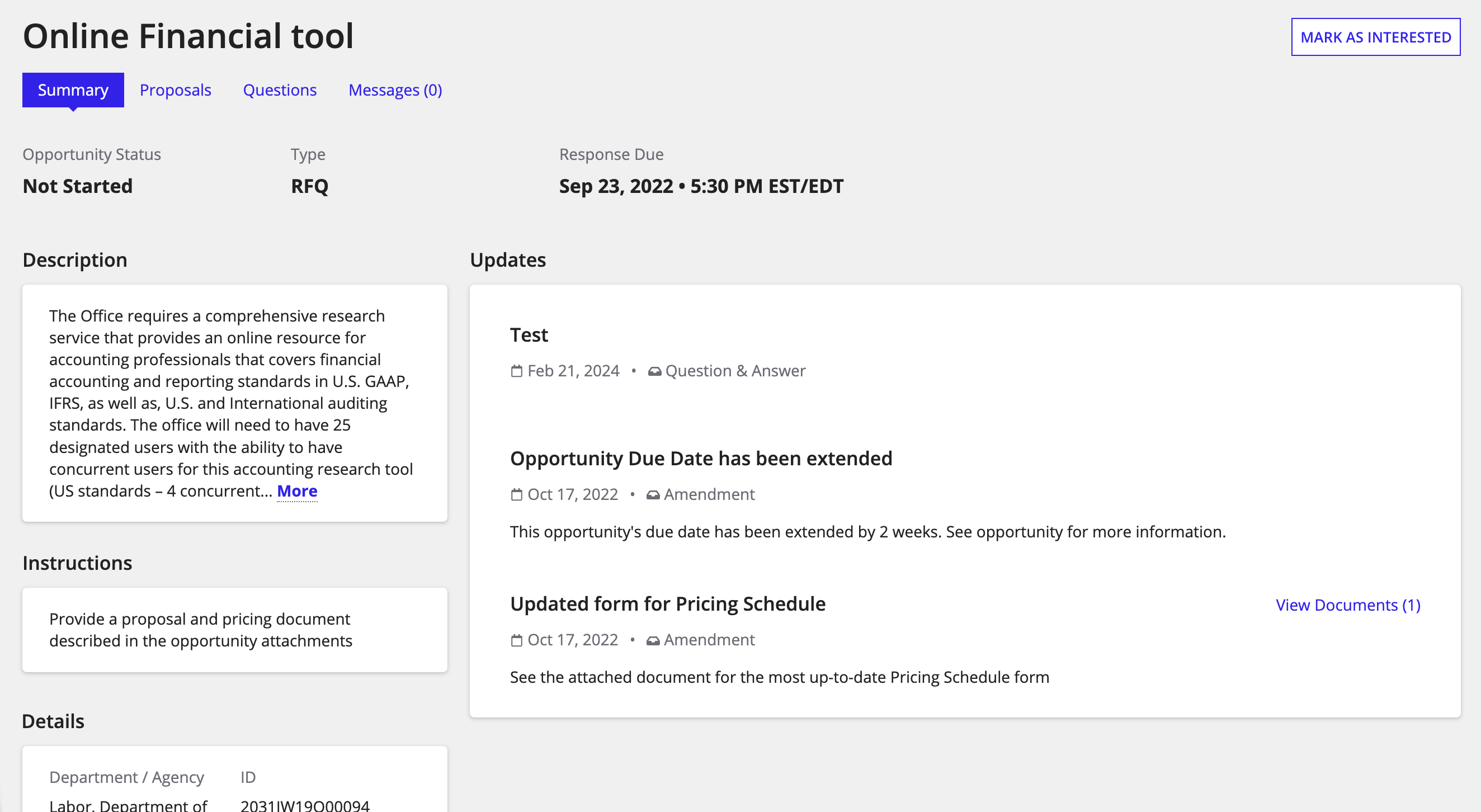Open View Documents (1) link

coord(1348,605)
